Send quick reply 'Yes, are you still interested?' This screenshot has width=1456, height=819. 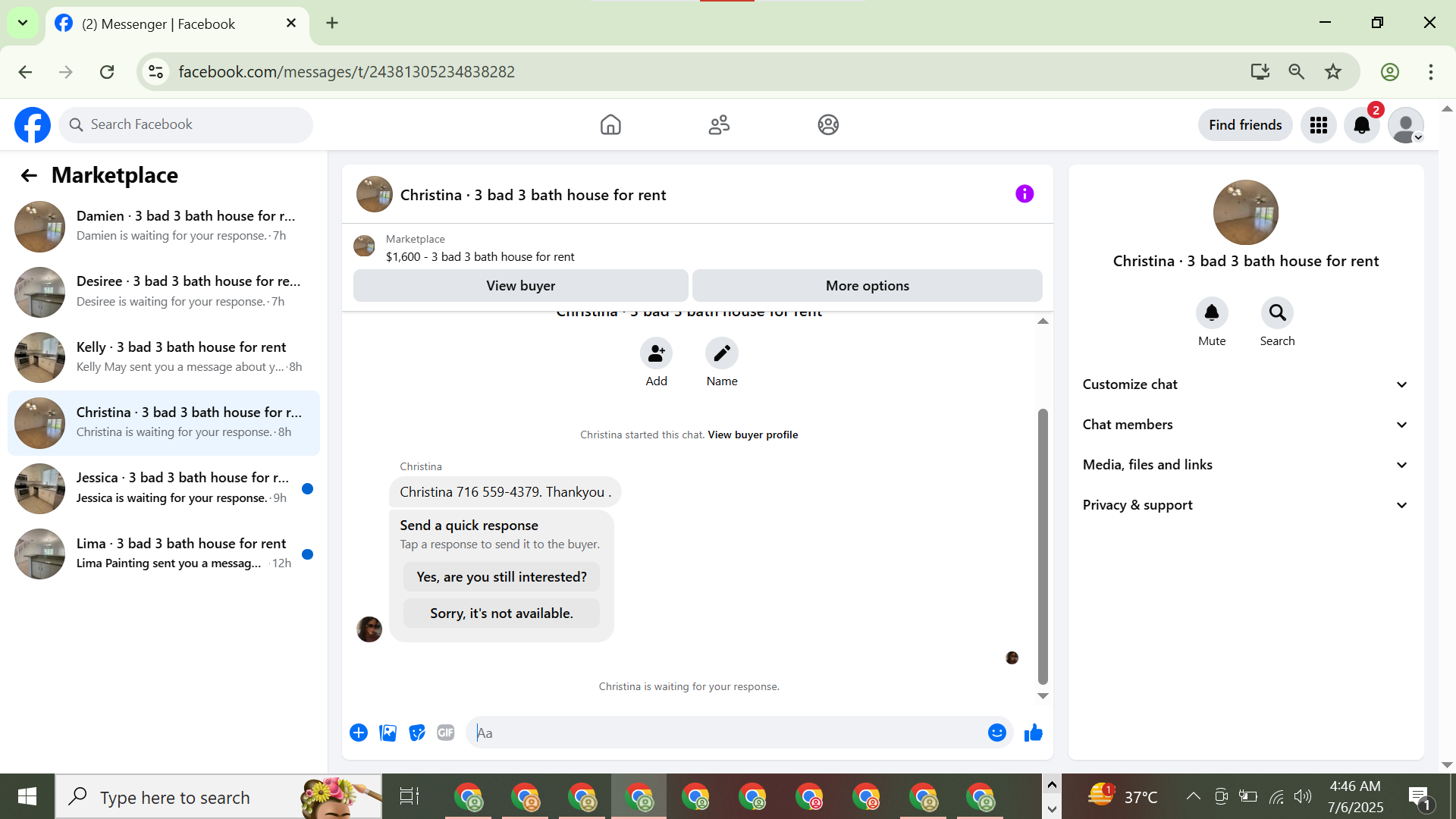[x=501, y=577]
